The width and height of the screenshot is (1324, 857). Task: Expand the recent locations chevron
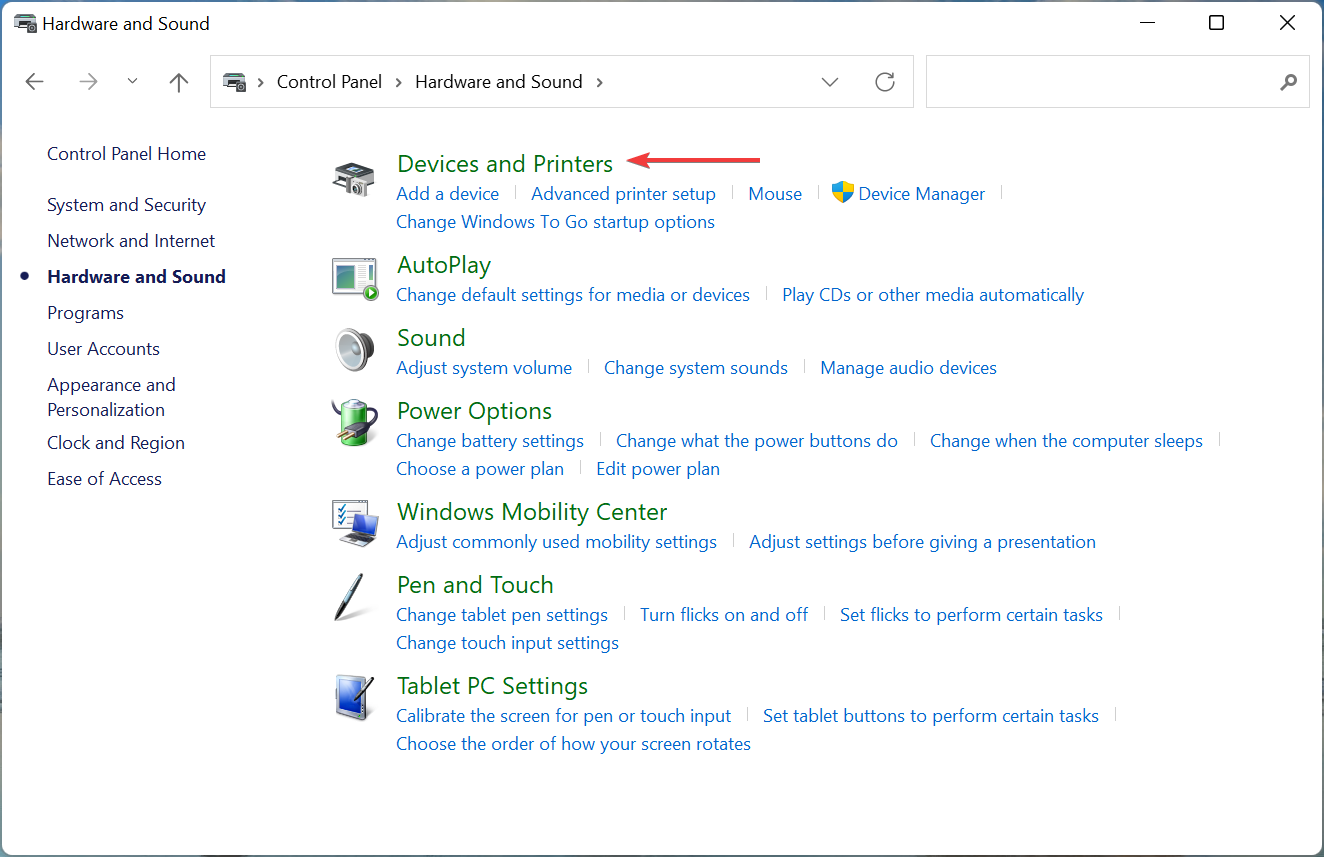(133, 82)
